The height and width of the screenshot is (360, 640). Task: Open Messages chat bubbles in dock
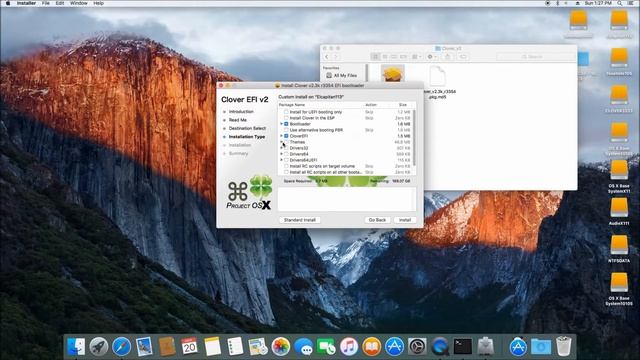pos(304,347)
